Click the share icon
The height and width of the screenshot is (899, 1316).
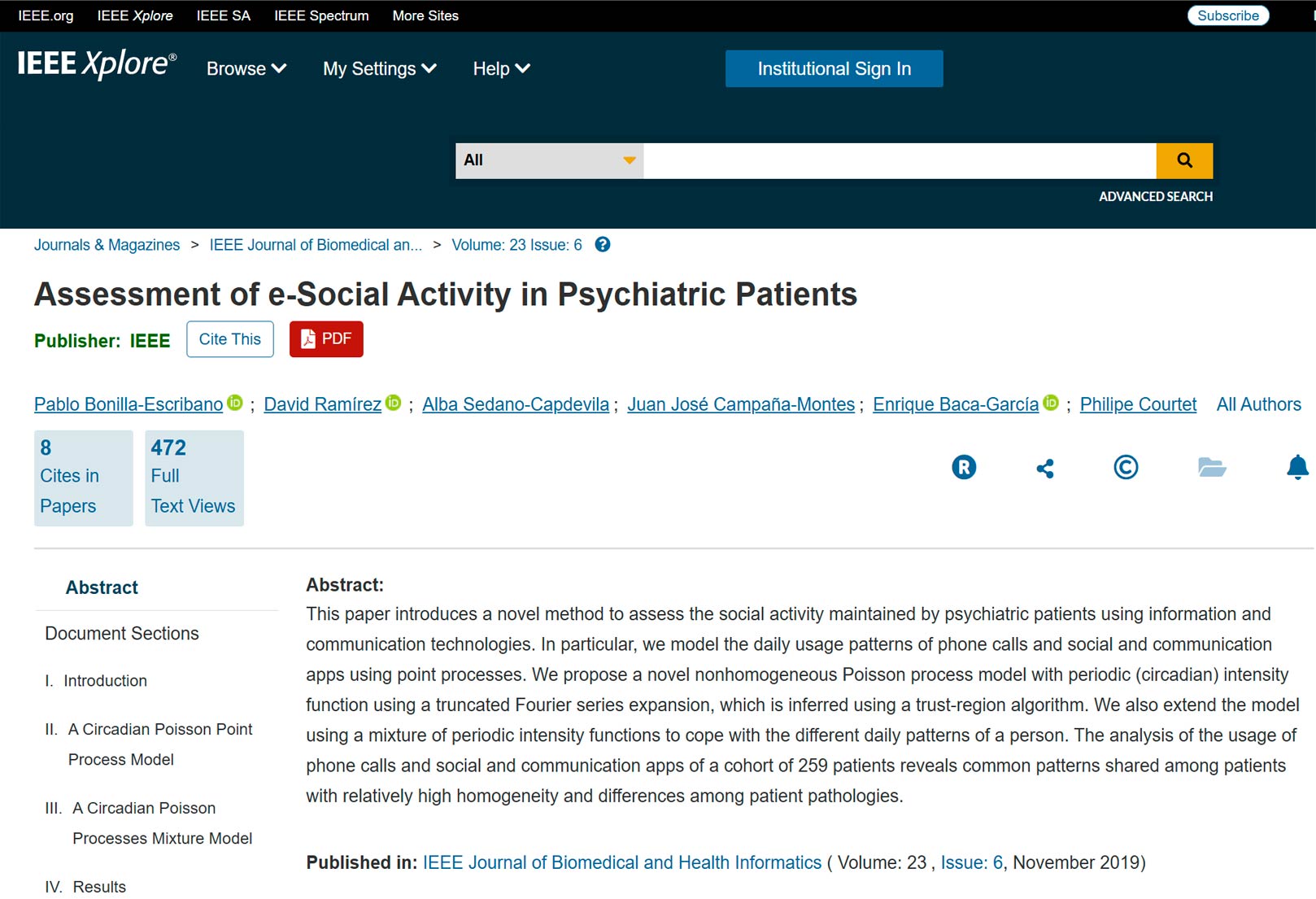tap(1045, 468)
